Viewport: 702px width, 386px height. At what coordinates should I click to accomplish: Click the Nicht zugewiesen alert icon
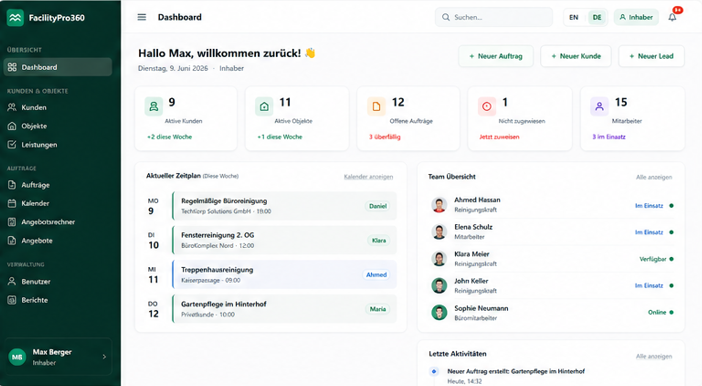pyautogui.click(x=487, y=107)
